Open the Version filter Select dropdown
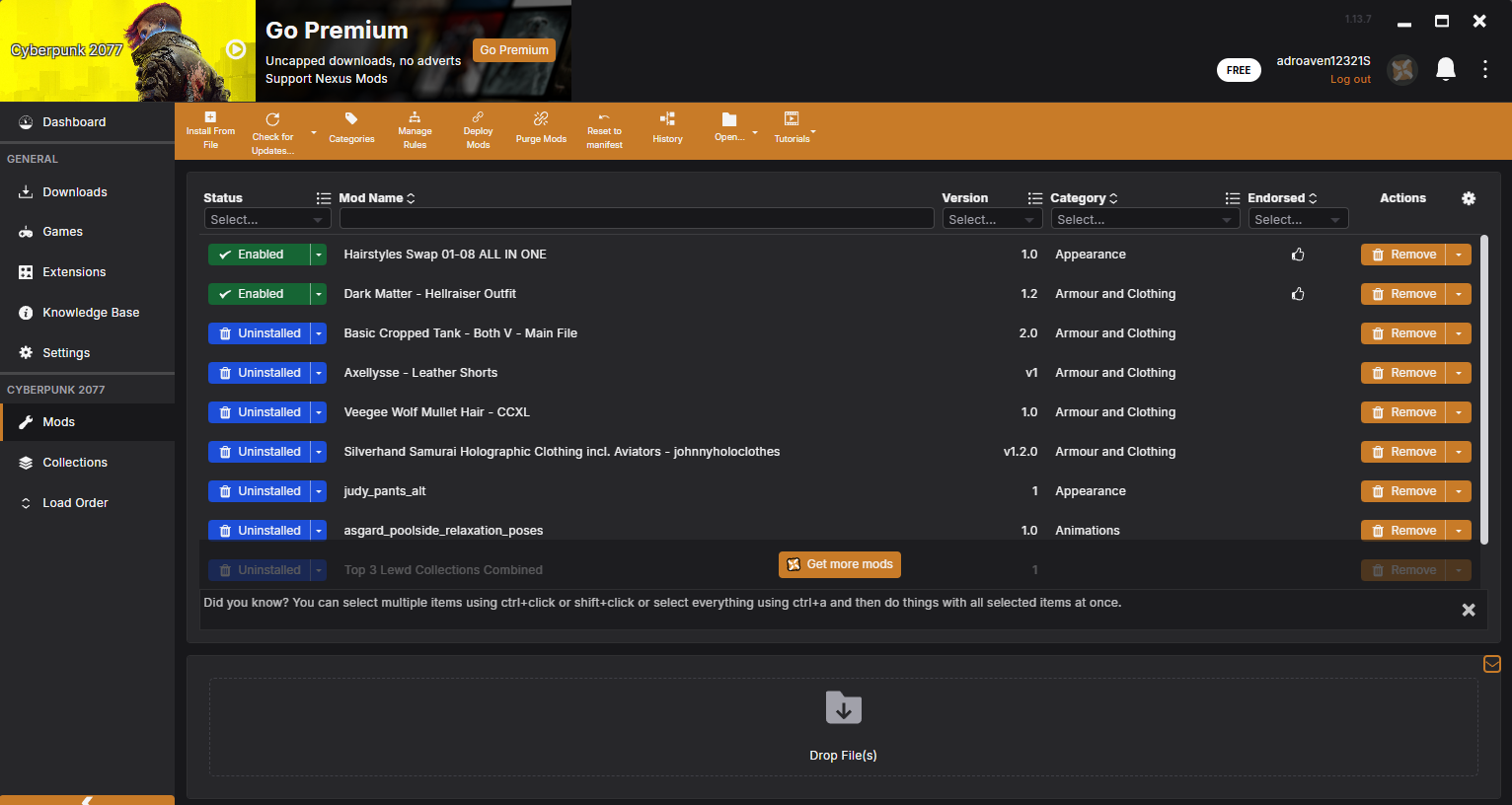 992,219
